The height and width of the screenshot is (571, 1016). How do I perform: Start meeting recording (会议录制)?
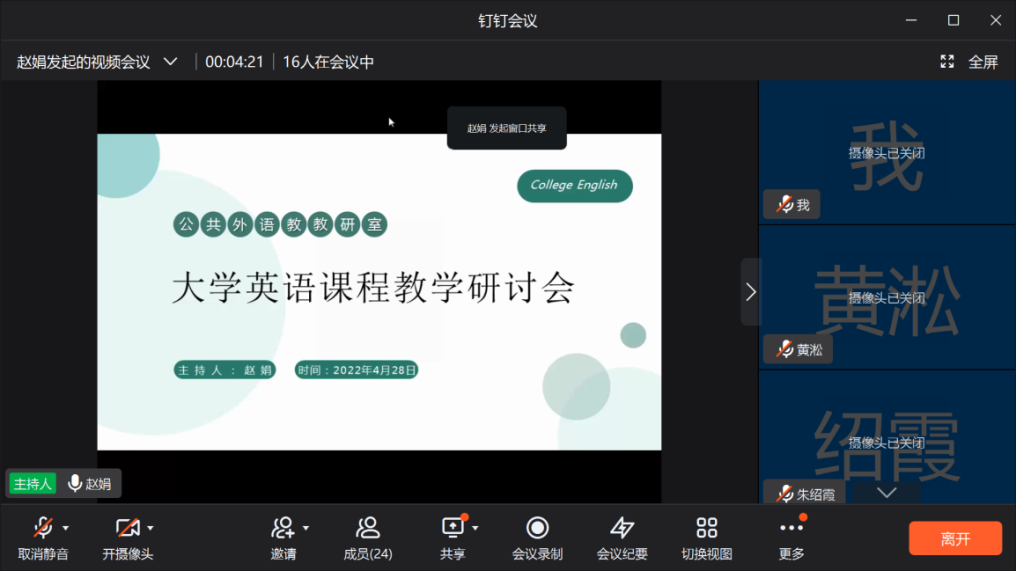(x=537, y=527)
